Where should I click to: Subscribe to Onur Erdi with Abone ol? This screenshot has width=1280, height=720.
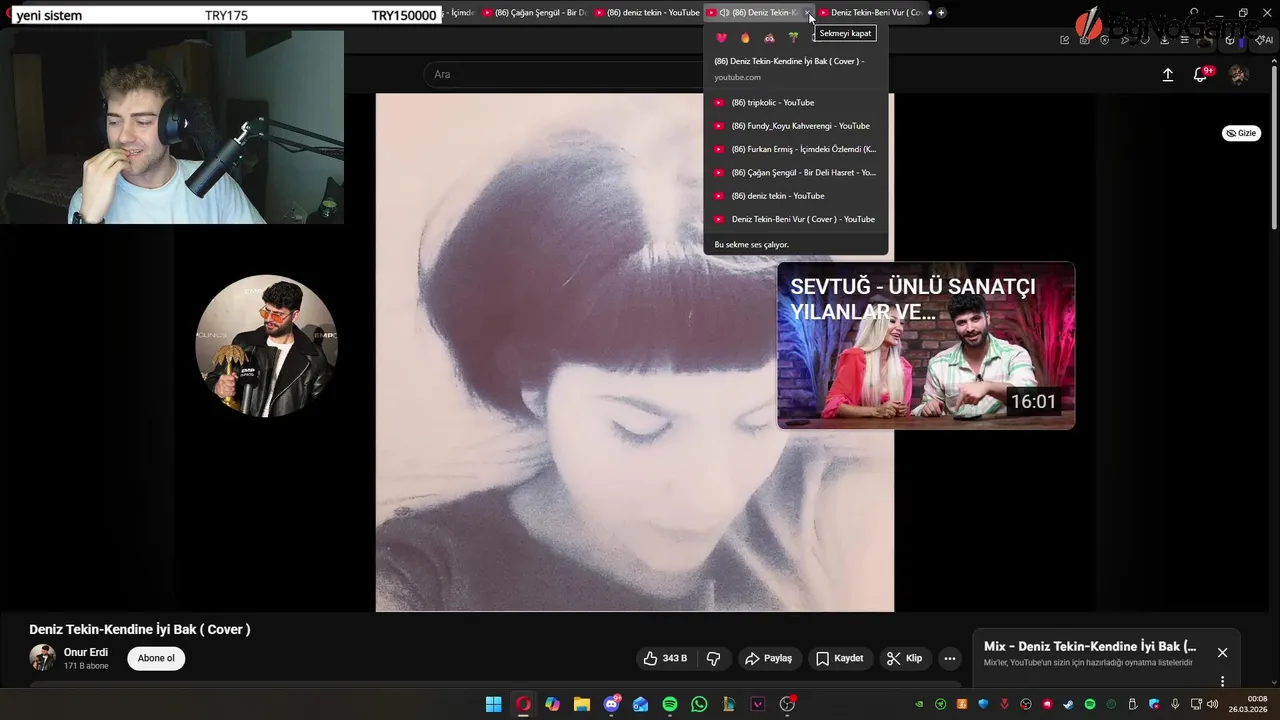pos(156,658)
